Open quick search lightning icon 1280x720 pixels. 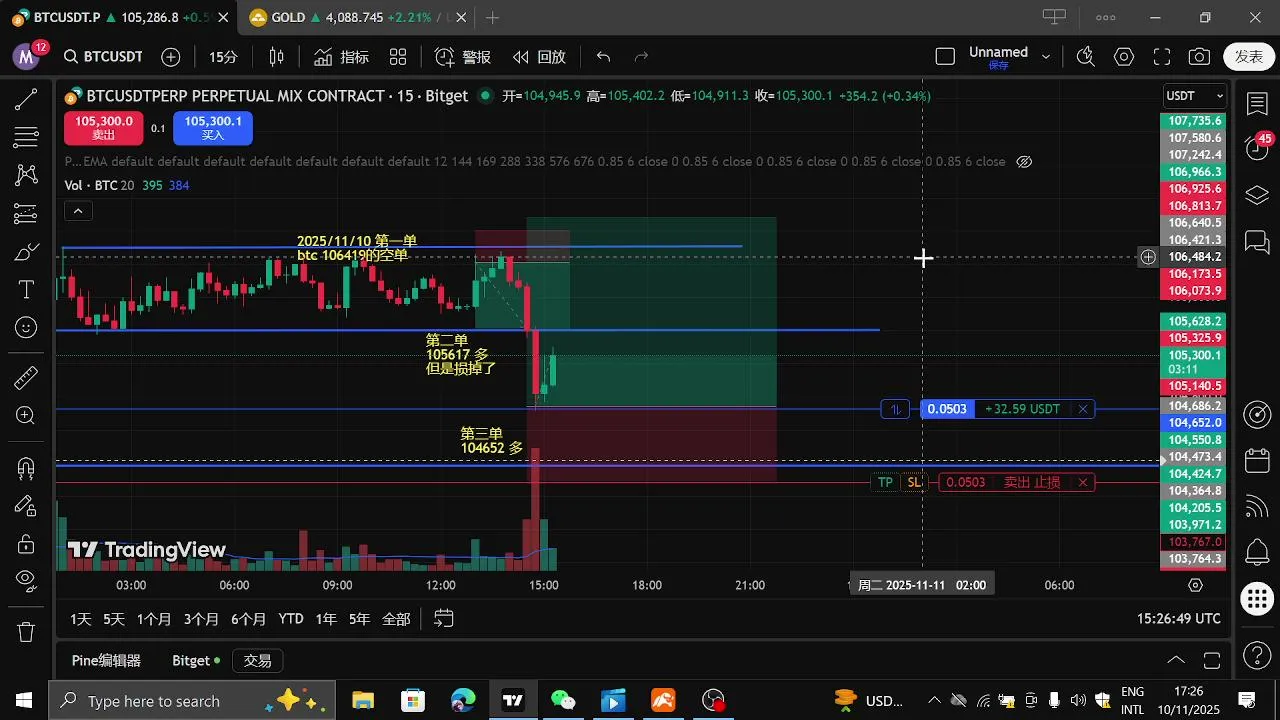pyautogui.click(x=1085, y=57)
